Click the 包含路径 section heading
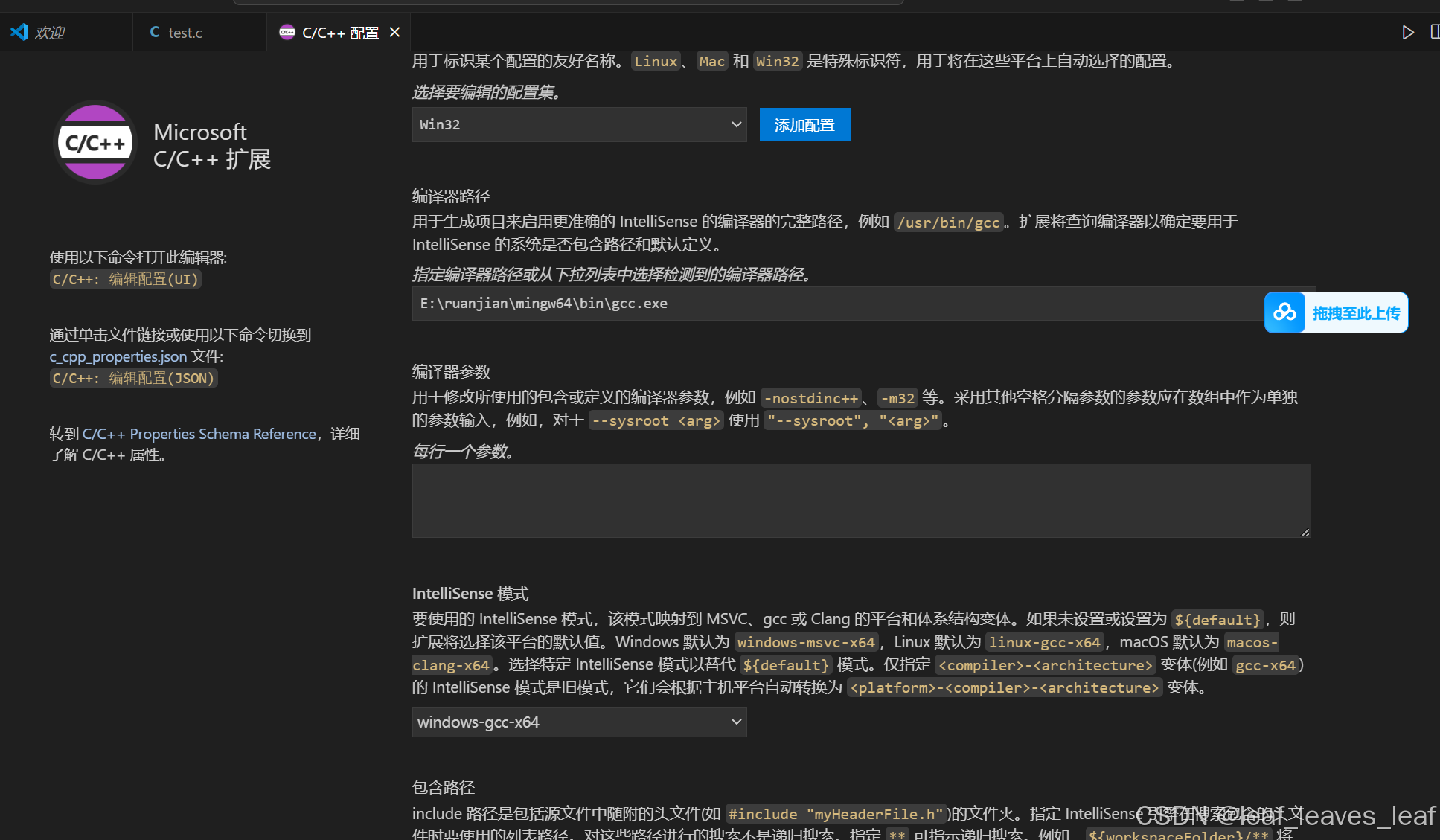The image size is (1440, 840). coord(444,787)
